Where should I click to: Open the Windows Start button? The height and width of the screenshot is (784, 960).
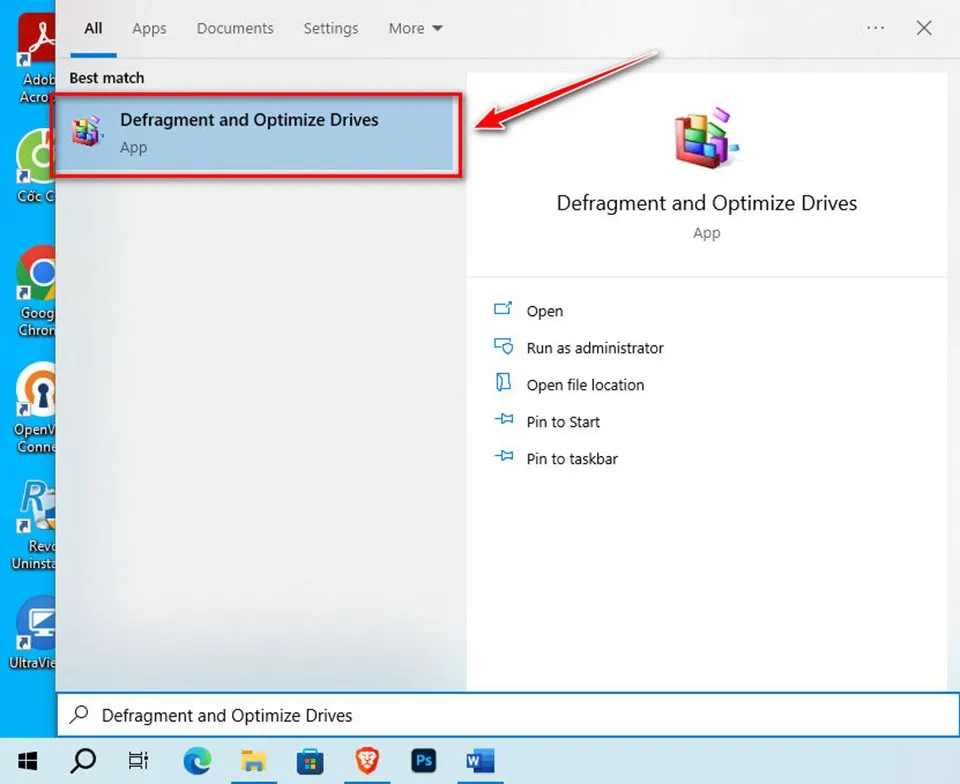click(x=27, y=761)
